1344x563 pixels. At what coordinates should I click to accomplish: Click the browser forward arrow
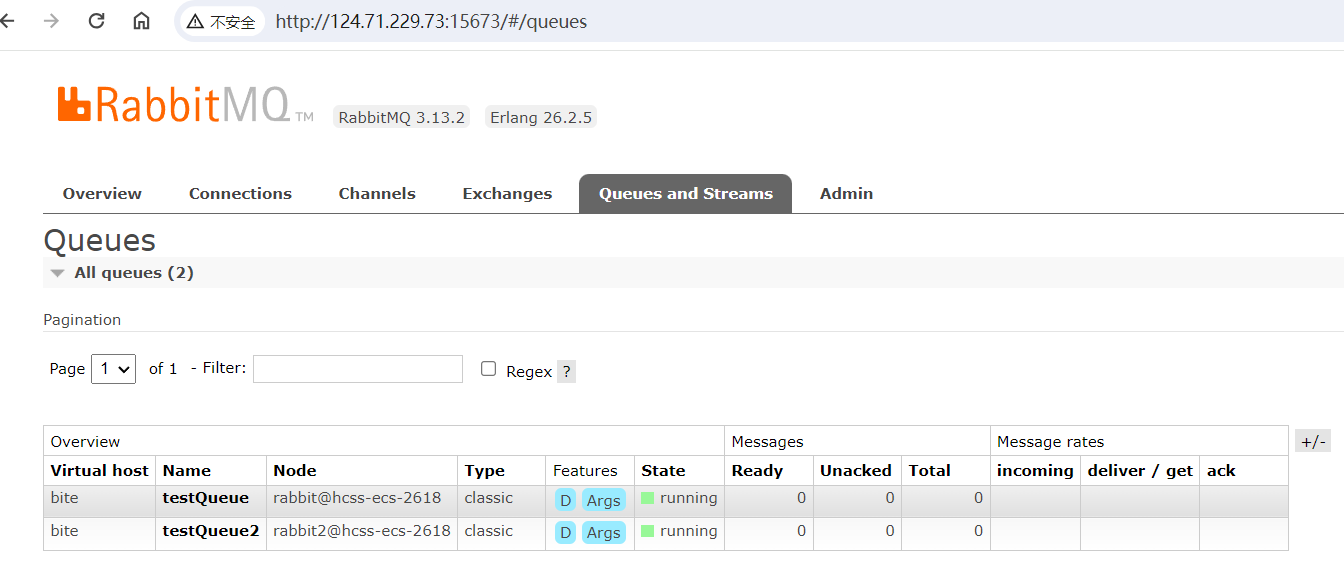point(52,21)
